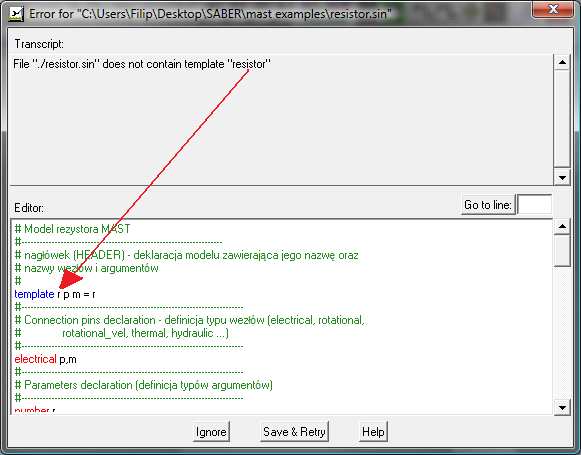Click the '# nazwy wezlow i argumentow' comment

86,268
